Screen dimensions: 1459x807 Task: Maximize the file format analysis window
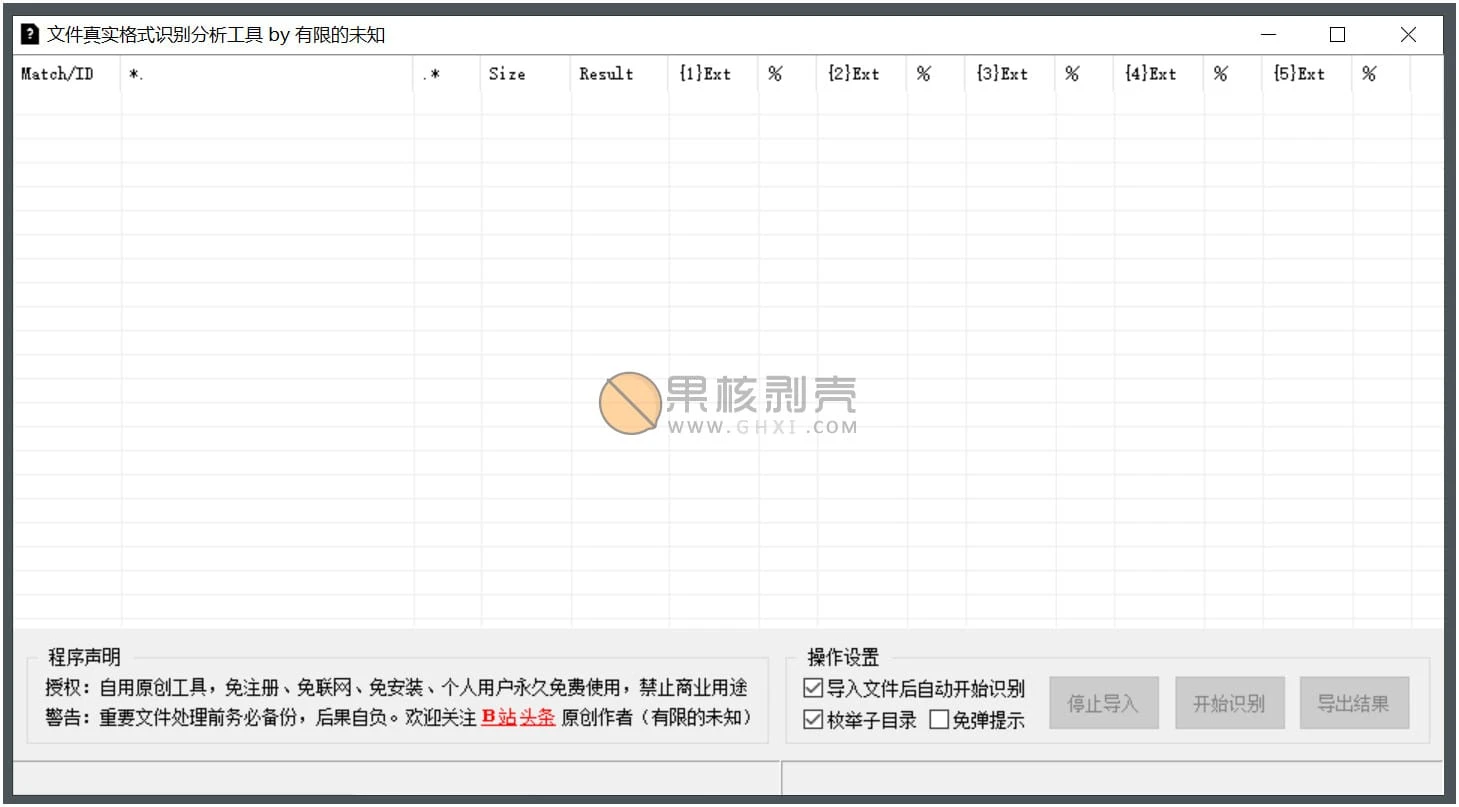pyautogui.click(x=1338, y=35)
